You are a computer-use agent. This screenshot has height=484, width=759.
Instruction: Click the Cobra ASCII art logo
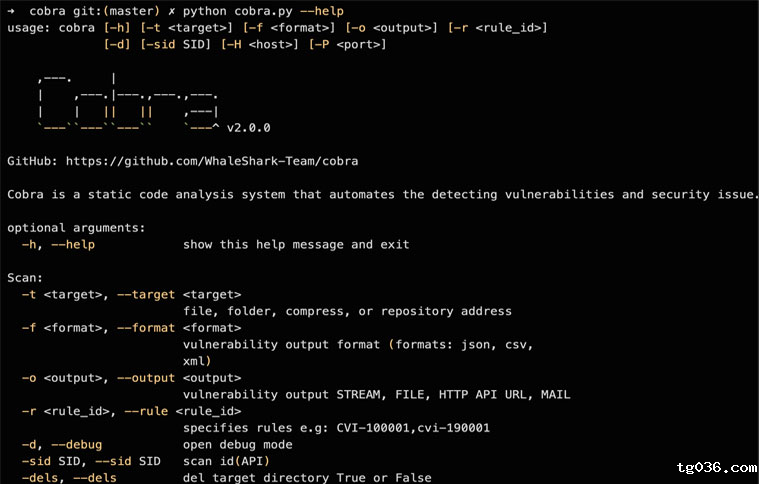pyautogui.click(x=128, y=103)
